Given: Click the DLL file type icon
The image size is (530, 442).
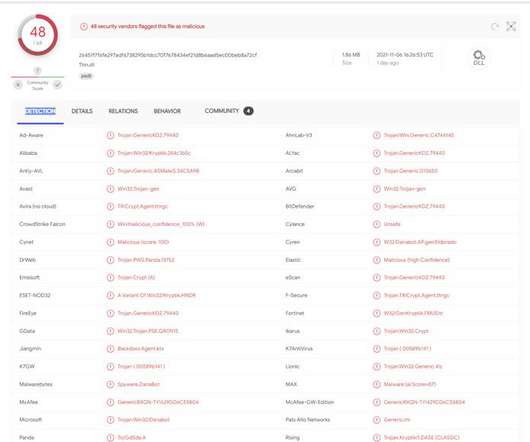Looking at the screenshot, I should point(479,58).
